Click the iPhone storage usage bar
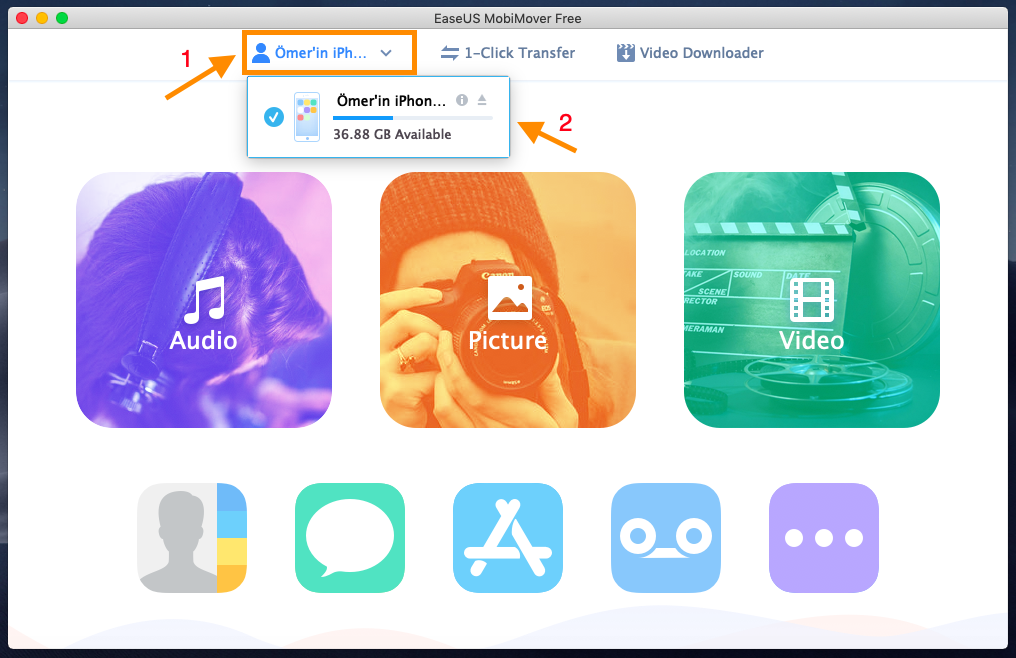 click(412, 118)
